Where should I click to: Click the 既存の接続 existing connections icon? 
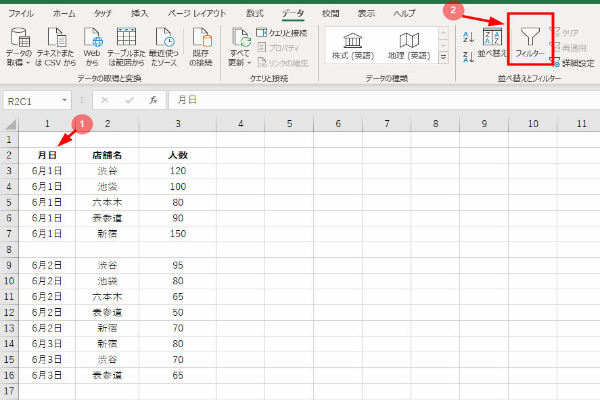coord(200,45)
